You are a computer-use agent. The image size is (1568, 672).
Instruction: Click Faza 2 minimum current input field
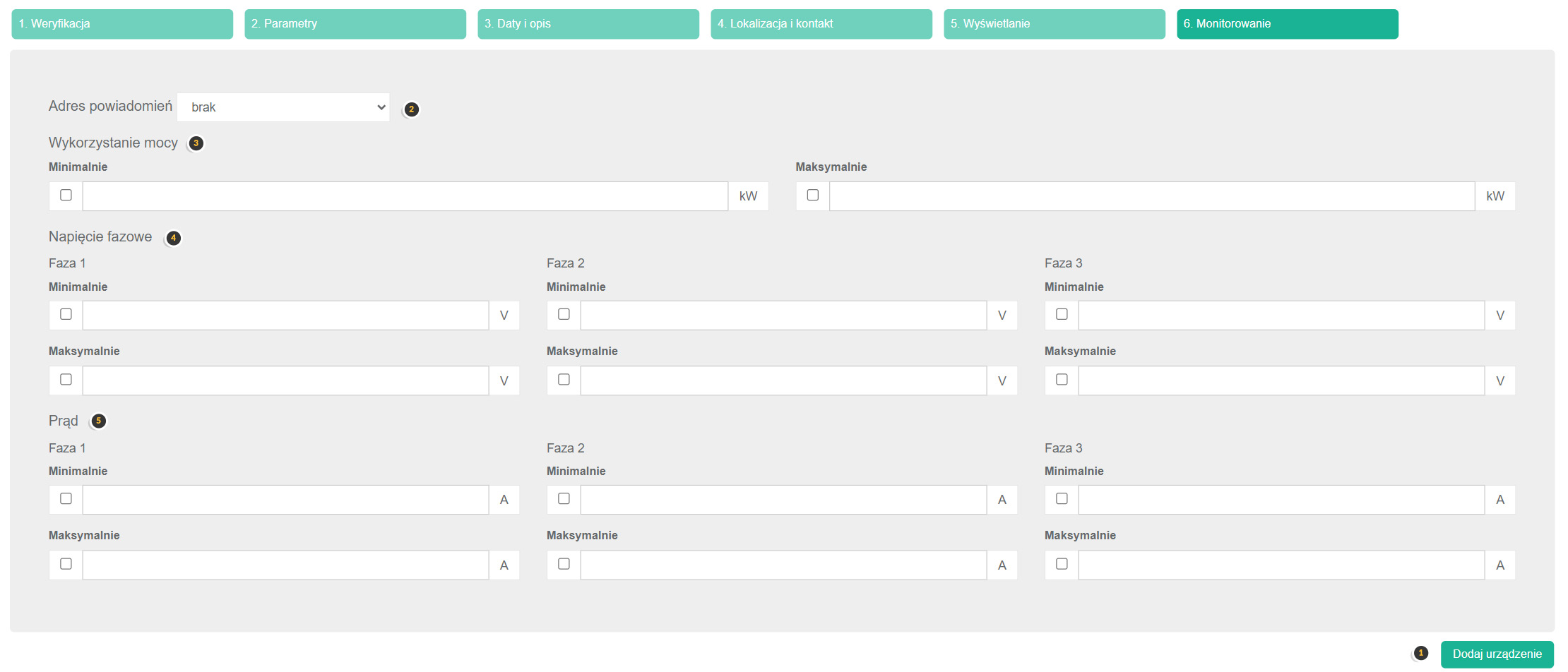tap(783, 500)
